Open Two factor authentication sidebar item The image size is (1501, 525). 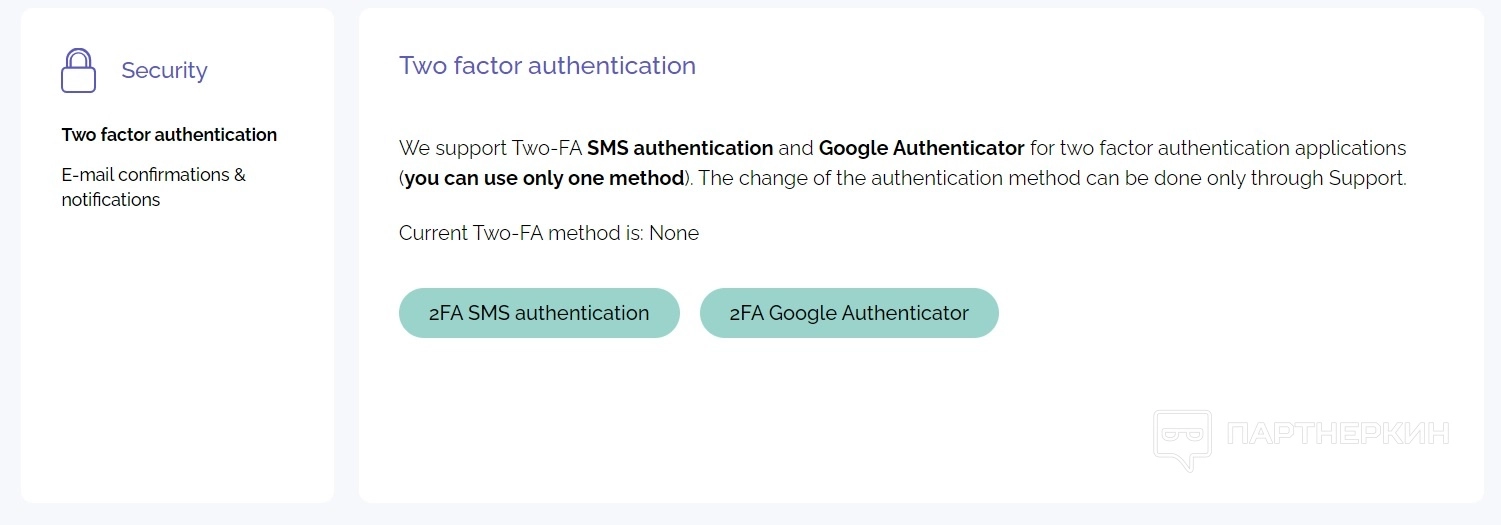tap(169, 135)
